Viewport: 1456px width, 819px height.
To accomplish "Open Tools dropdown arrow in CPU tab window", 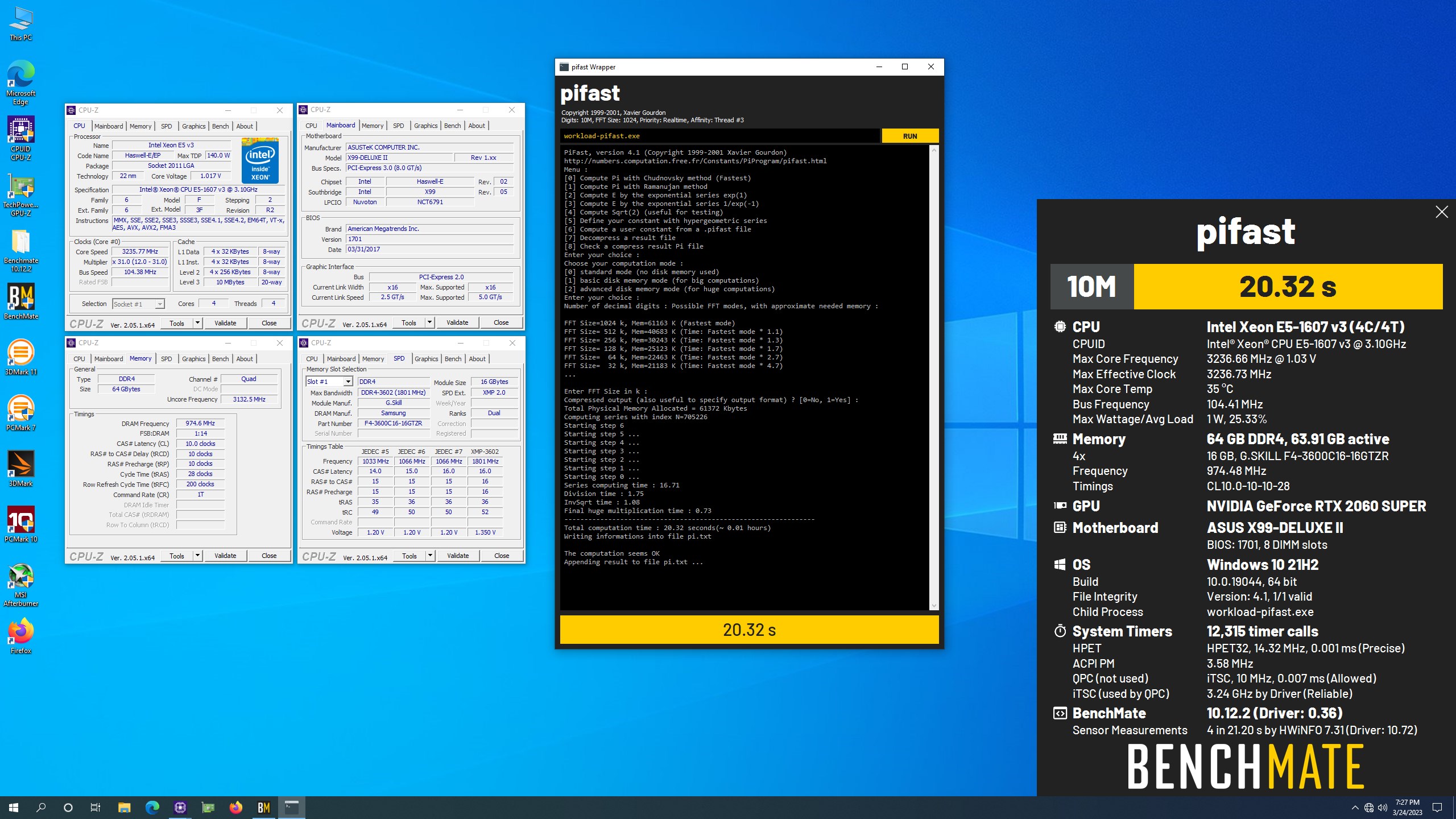I will (197, 323).
